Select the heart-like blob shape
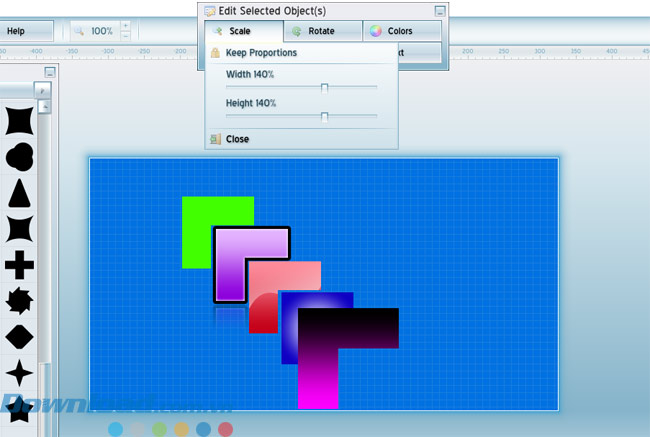The image size is (650, 437). [x=20, y=156]
